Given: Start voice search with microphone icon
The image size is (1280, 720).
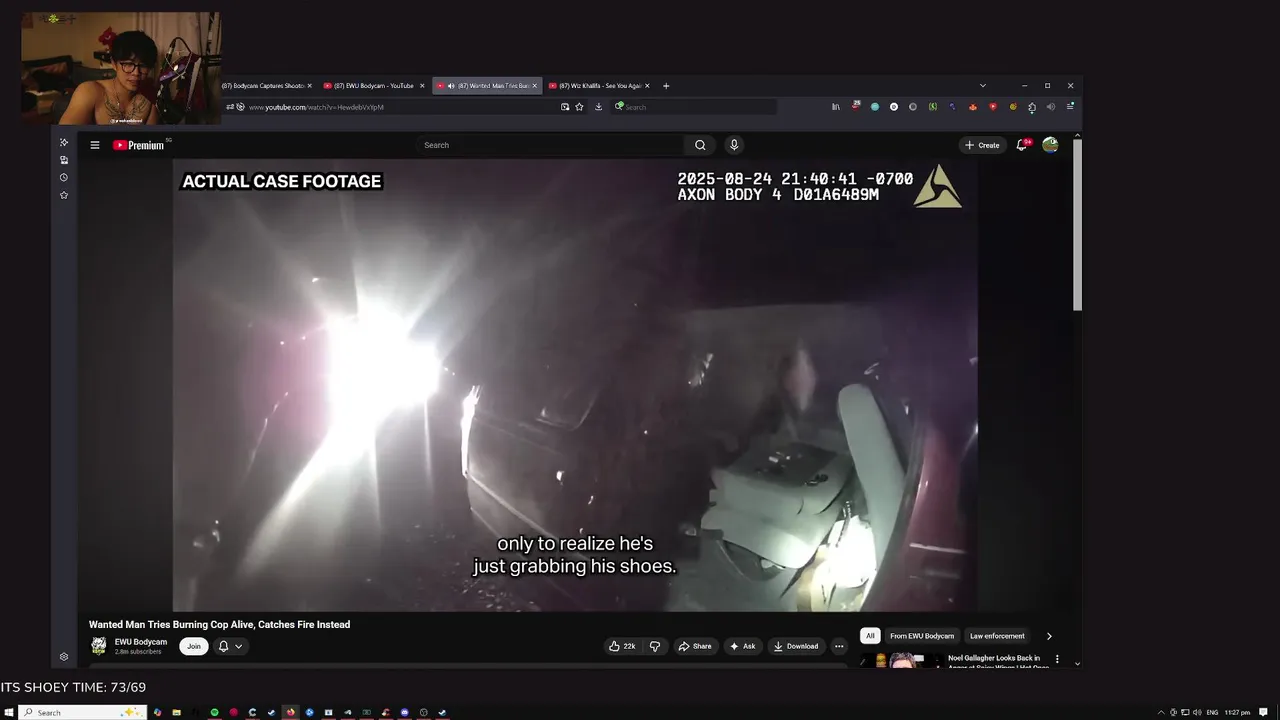Looking at the screenshot, I should [x=734, y=145].
